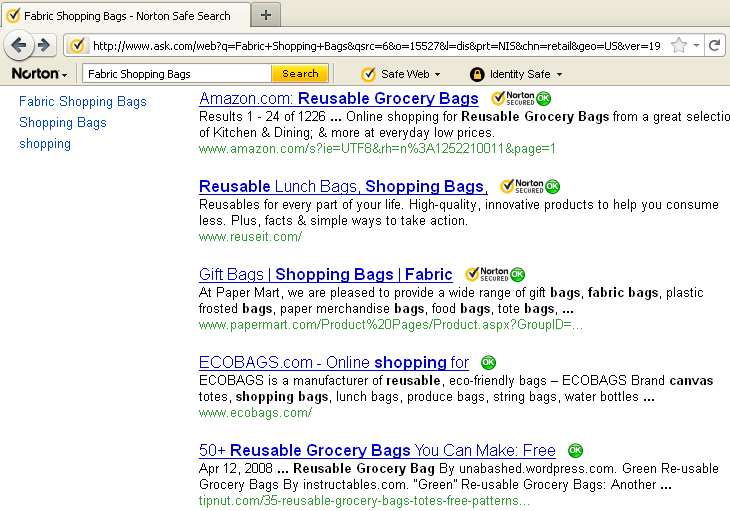Click the www.amazon.com green URL text
This screenshot has height=511, width=730.
tap(377, 149)
